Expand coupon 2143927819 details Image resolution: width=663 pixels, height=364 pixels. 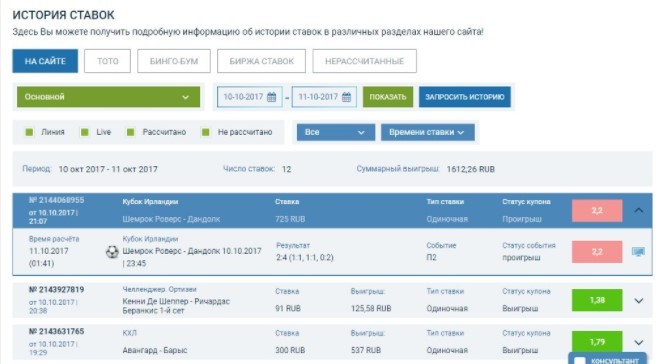638,301
